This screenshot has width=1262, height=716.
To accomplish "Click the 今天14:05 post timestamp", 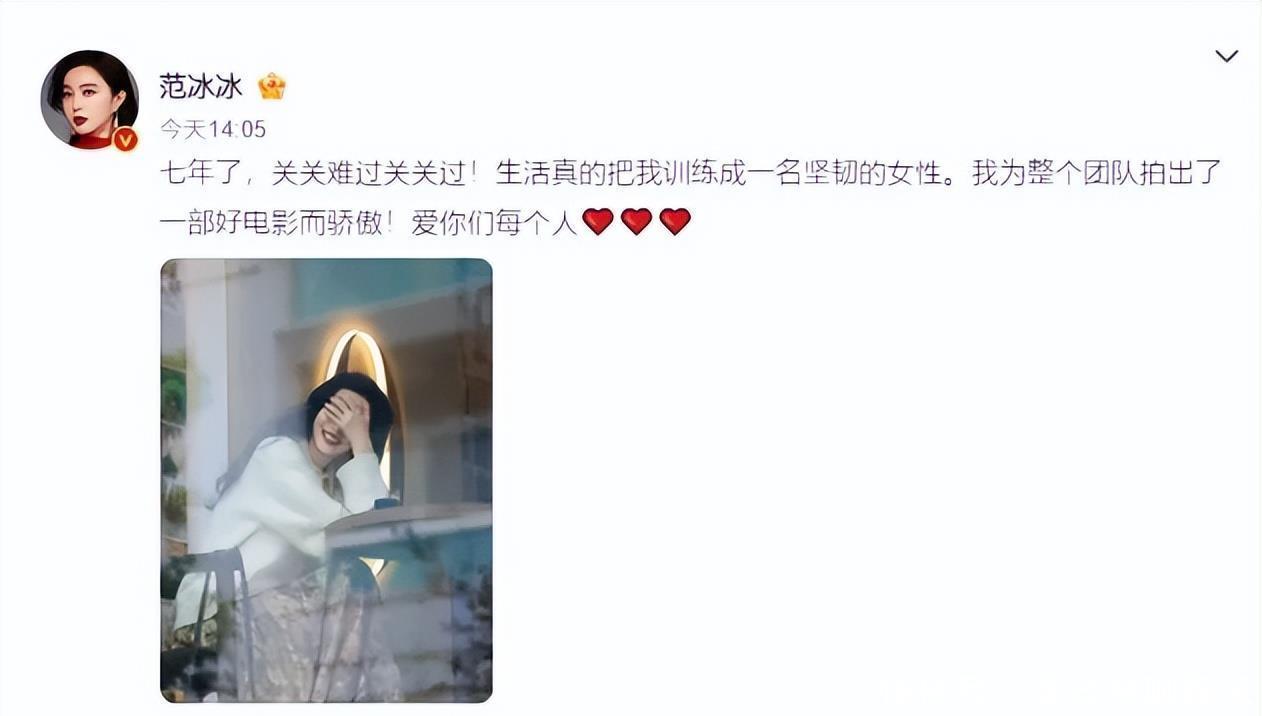I will pyautogui.click(x=213, y=129).
